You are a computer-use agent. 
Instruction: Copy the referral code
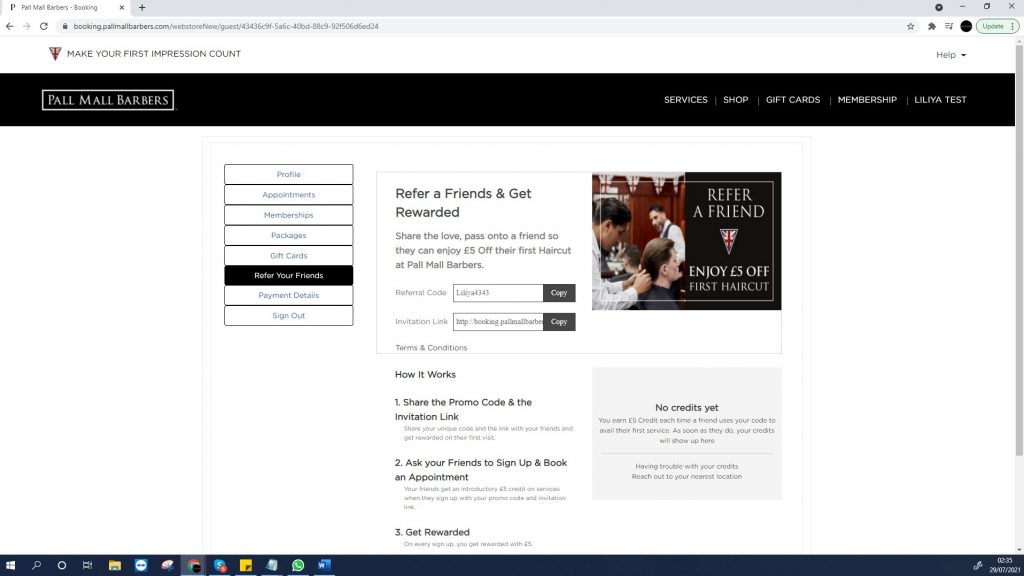click(559, 293)
